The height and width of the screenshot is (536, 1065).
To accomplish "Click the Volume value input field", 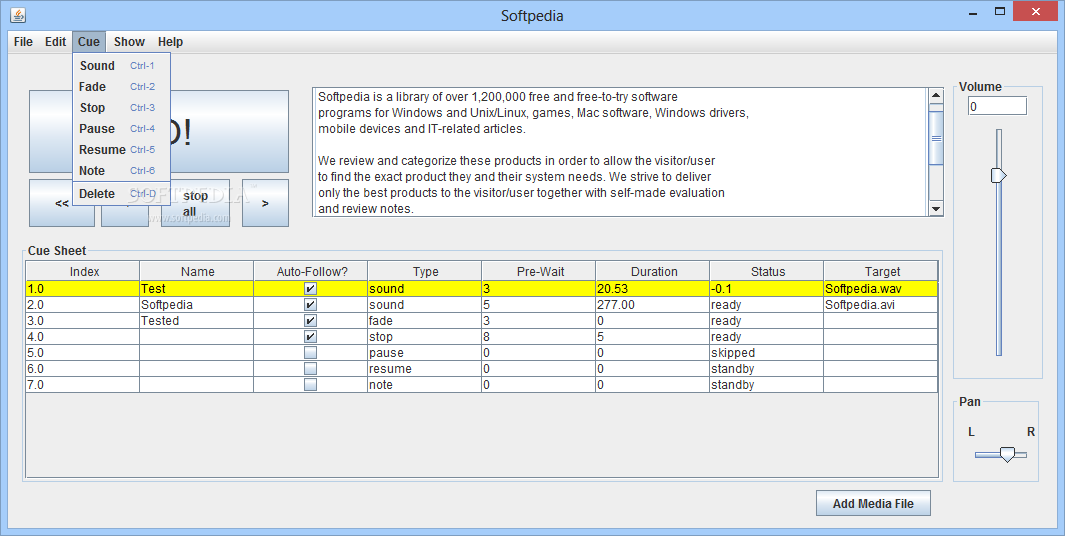I will [x=997, y=106].
